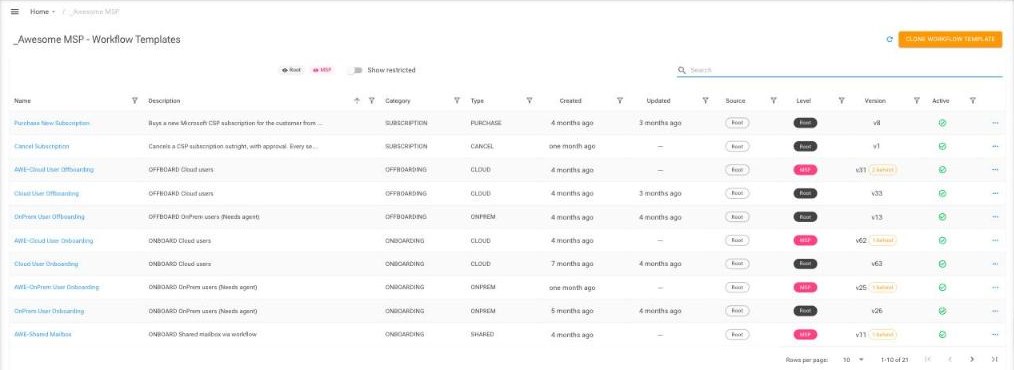Click the Clone Workflow Template button
Image resolution: width=1014 pixels, height=370 pixels.
pyautogui.click(x=950, y=39)
